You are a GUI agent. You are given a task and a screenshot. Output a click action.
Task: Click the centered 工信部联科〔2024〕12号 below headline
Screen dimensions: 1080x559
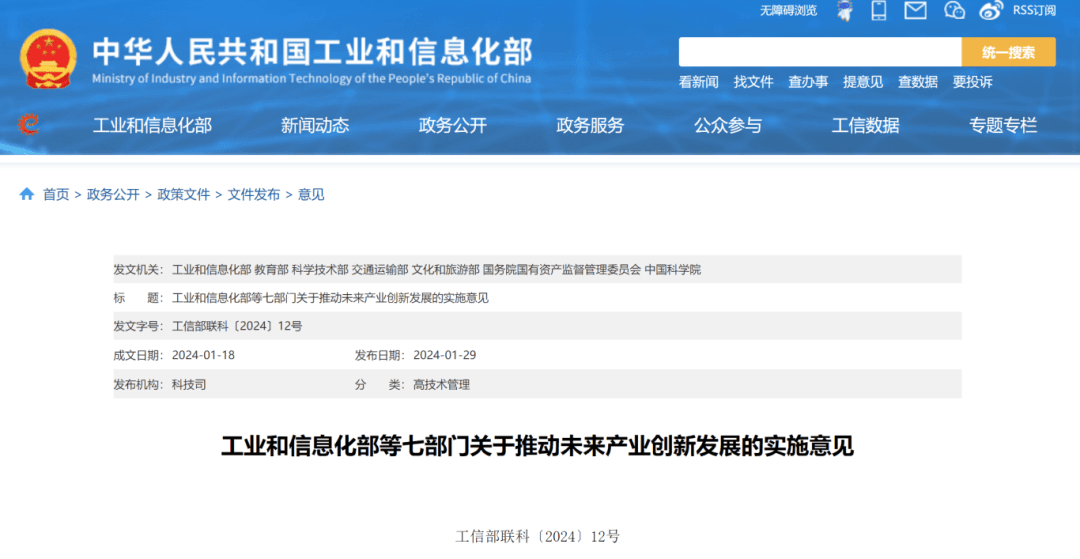[537, 536]
